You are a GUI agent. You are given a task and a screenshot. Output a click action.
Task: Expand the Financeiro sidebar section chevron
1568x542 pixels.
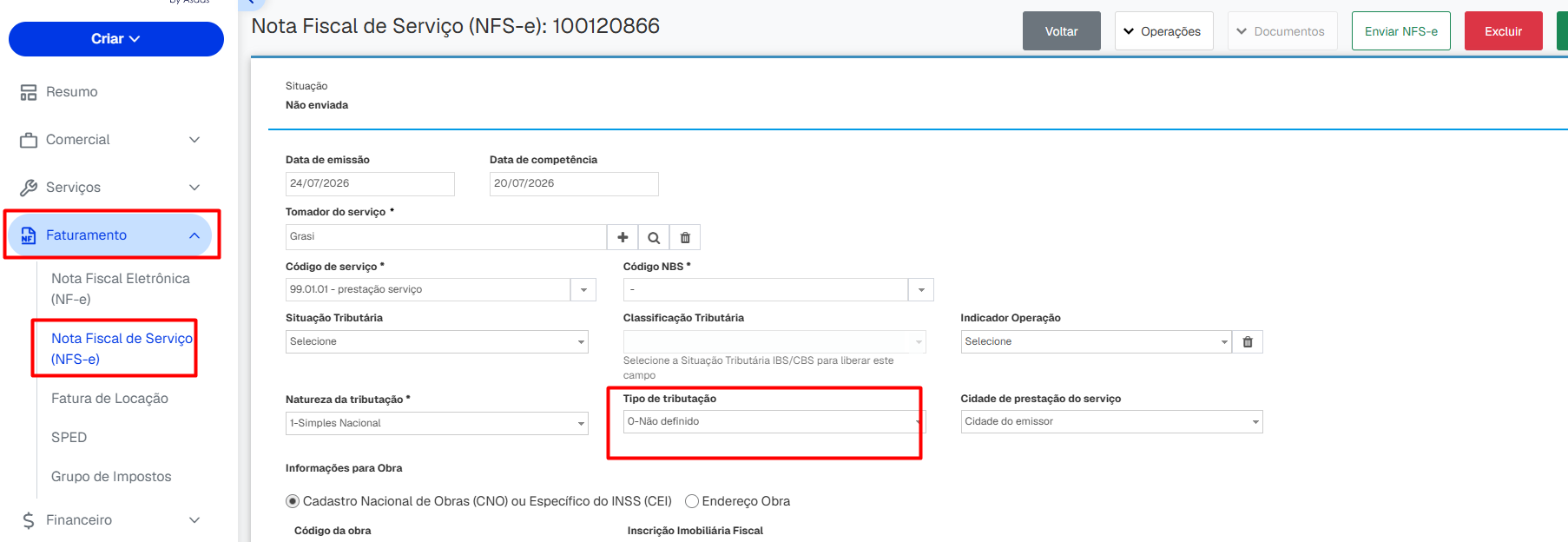pos(194,520)
